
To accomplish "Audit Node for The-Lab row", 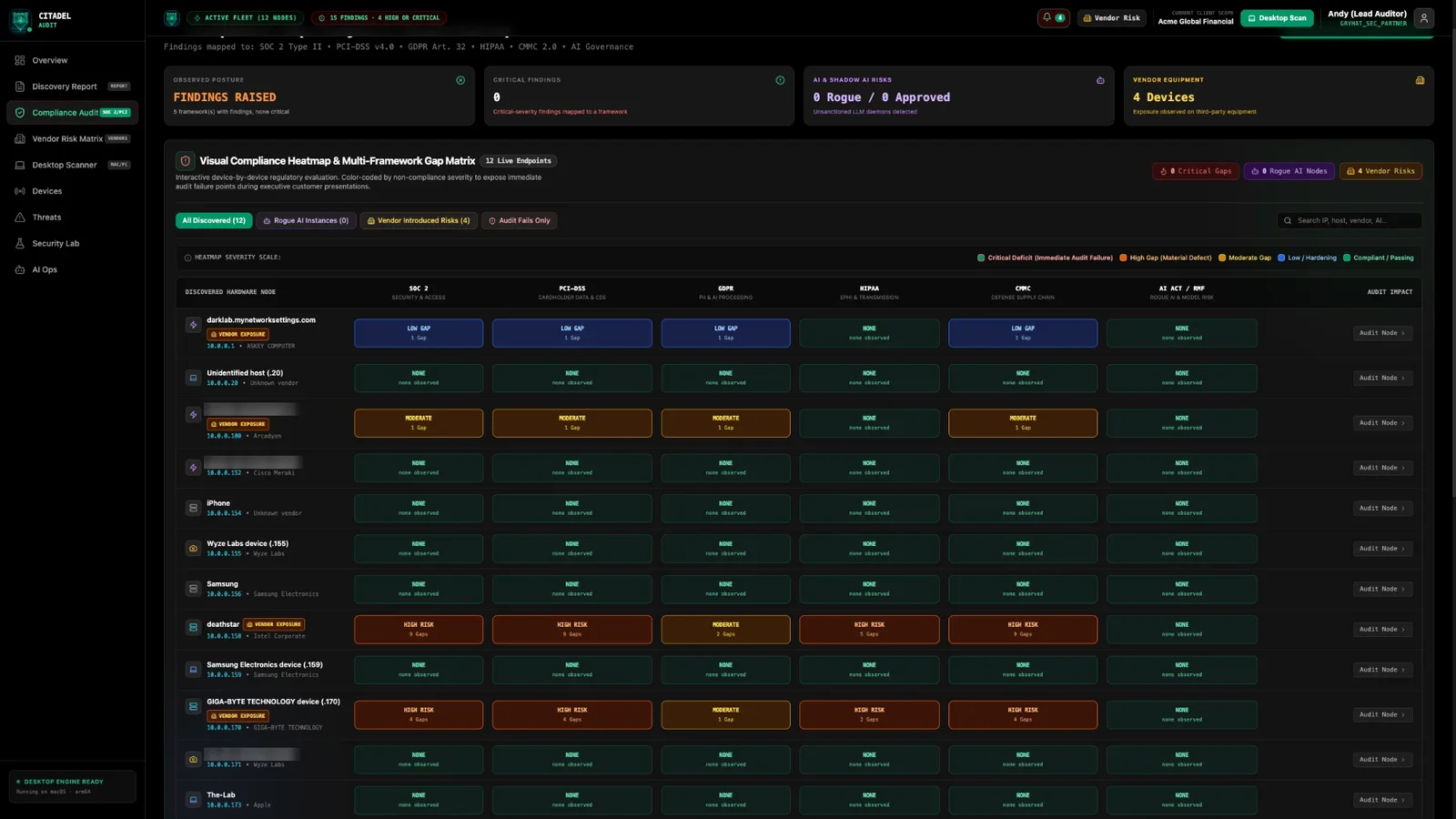I will click(x=1382, y=801).
